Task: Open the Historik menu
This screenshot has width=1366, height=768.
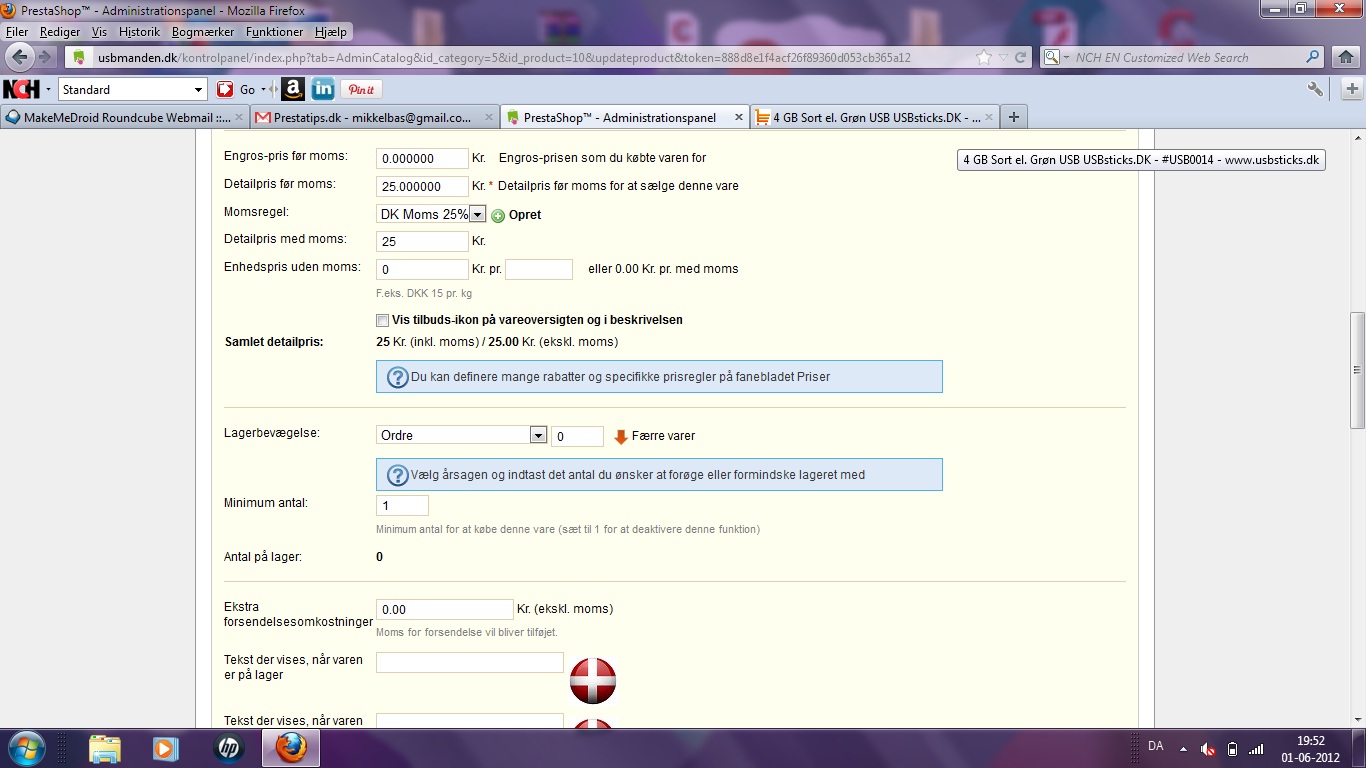Action: coord(139,32)
